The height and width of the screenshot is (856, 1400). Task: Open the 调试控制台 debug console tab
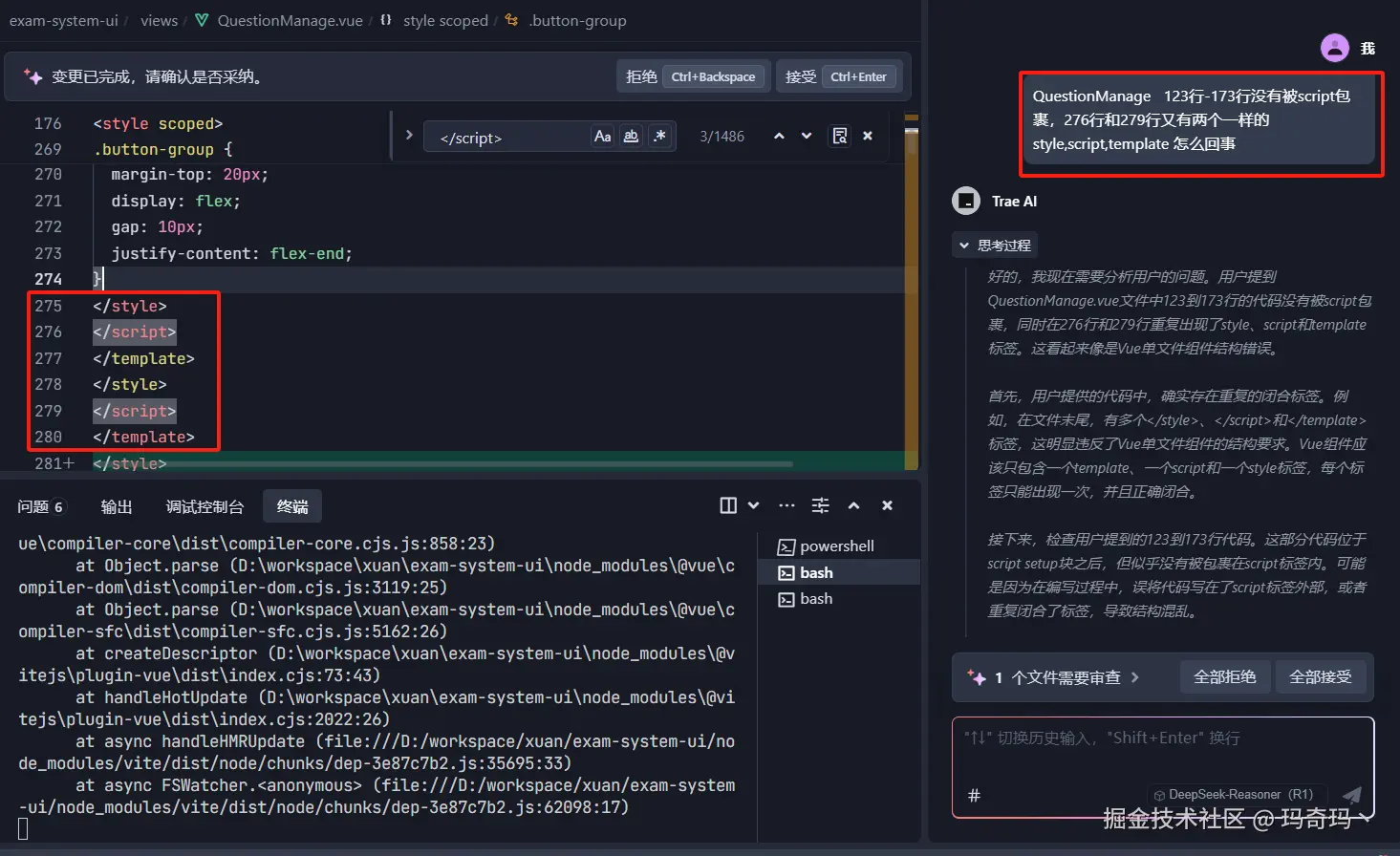(x=205, y=506)
